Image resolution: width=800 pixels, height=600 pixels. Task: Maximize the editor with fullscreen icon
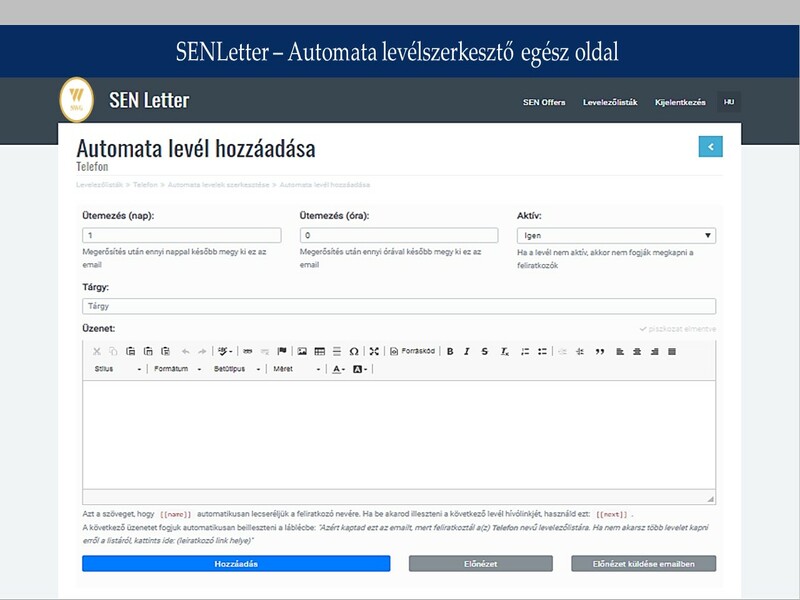(374, 351)
